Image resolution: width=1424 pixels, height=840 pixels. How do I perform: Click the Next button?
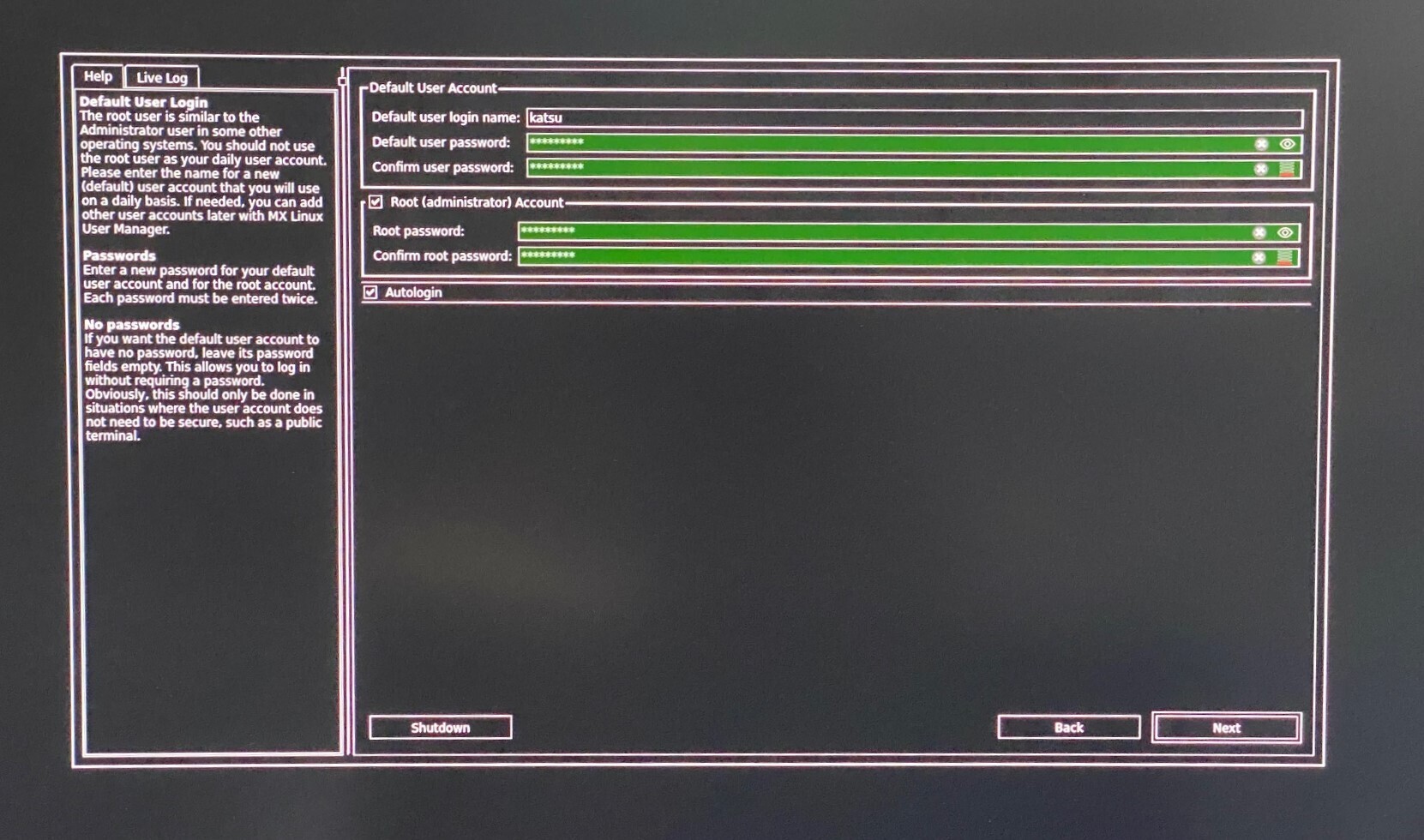(1226, 727)
